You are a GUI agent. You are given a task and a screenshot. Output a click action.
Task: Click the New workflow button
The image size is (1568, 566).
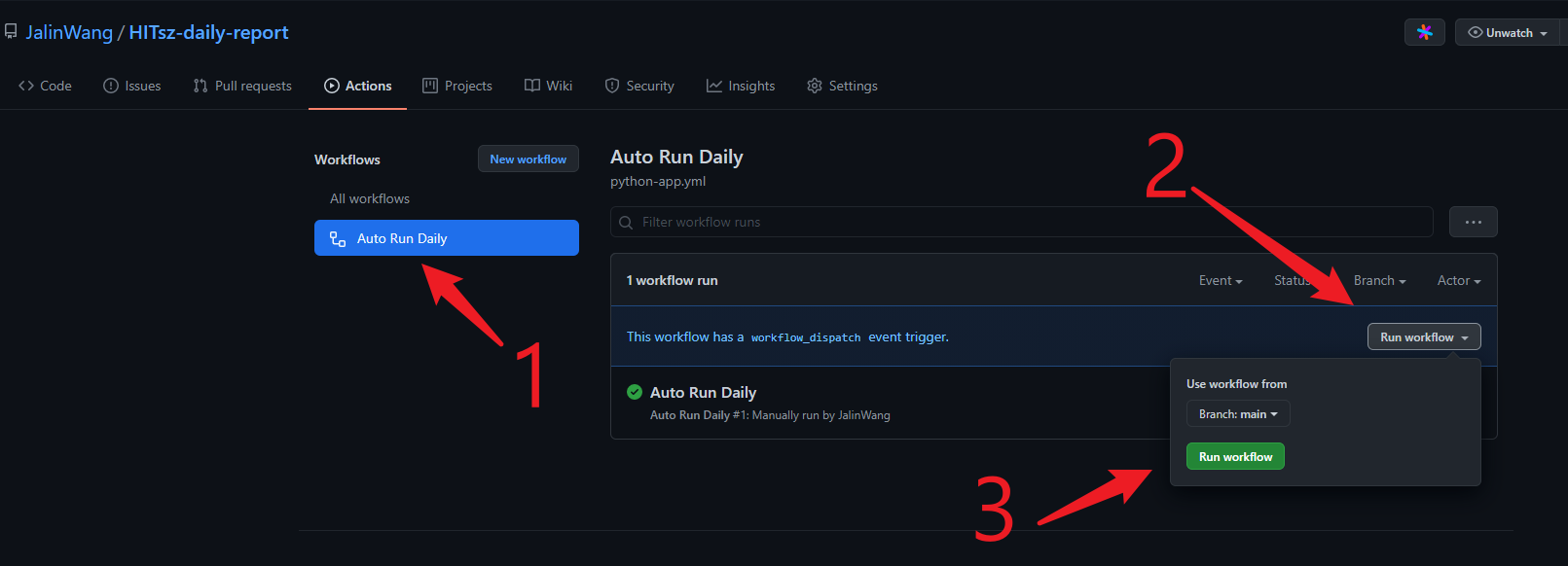point(529,159)
